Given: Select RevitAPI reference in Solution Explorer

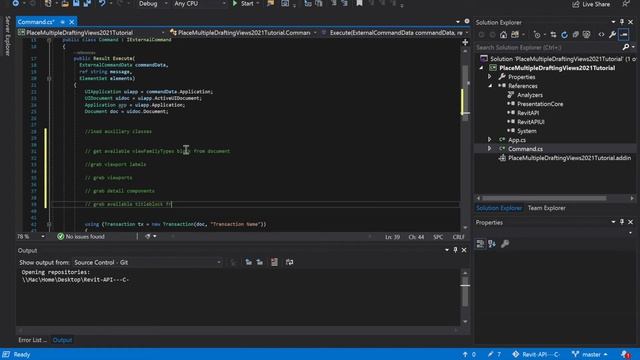Looking at the screenshot, I should (x=528, y=113).
